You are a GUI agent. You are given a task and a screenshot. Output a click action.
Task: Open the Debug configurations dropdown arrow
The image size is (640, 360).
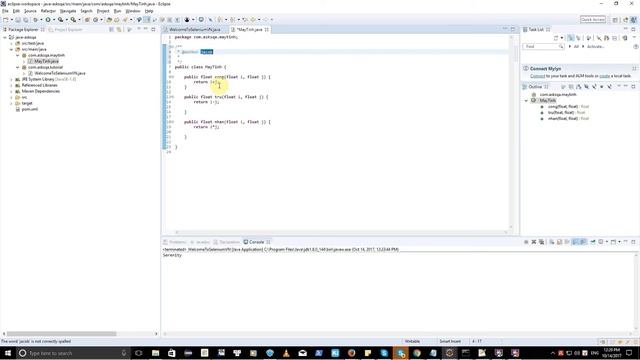click(x=41, y=20)
